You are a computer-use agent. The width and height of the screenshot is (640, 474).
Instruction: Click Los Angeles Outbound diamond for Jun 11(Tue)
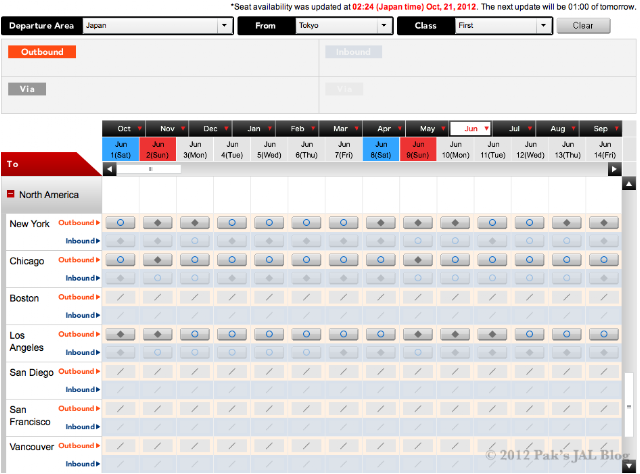(x=492, y=334)
